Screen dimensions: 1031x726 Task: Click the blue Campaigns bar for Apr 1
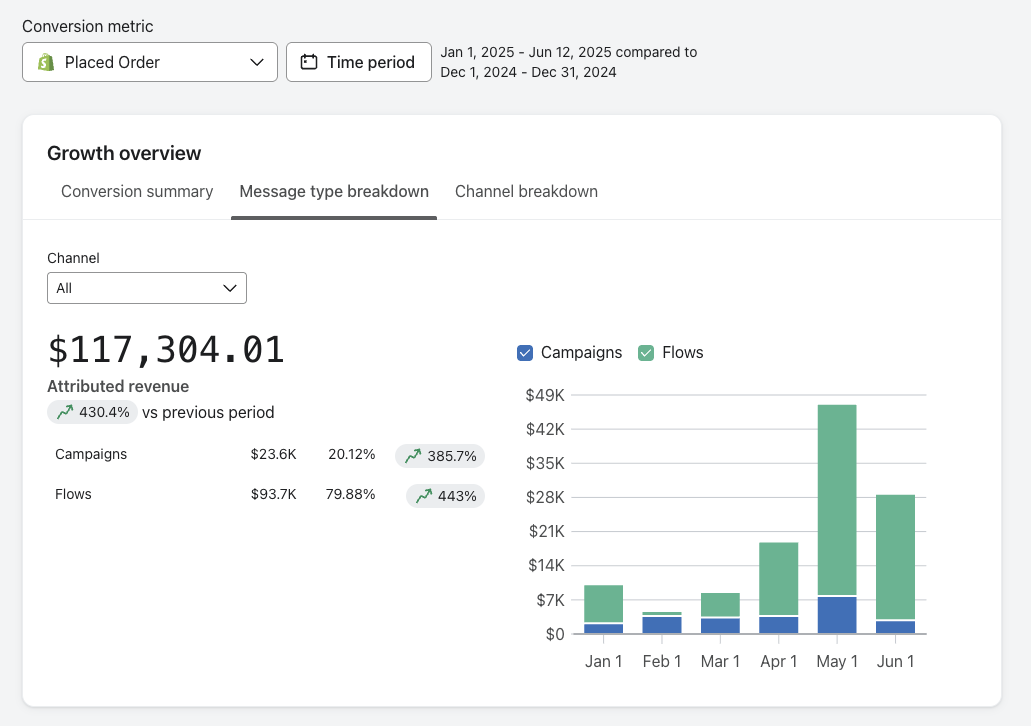pyautogui.click(x=779, y=625)
